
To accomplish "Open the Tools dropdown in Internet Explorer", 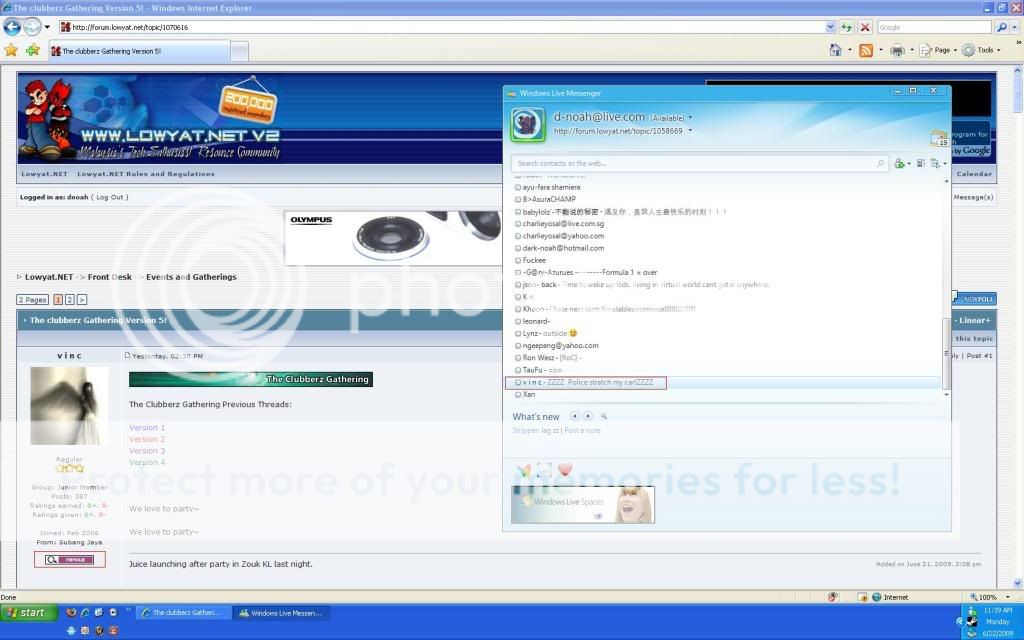I will [985, 49].
